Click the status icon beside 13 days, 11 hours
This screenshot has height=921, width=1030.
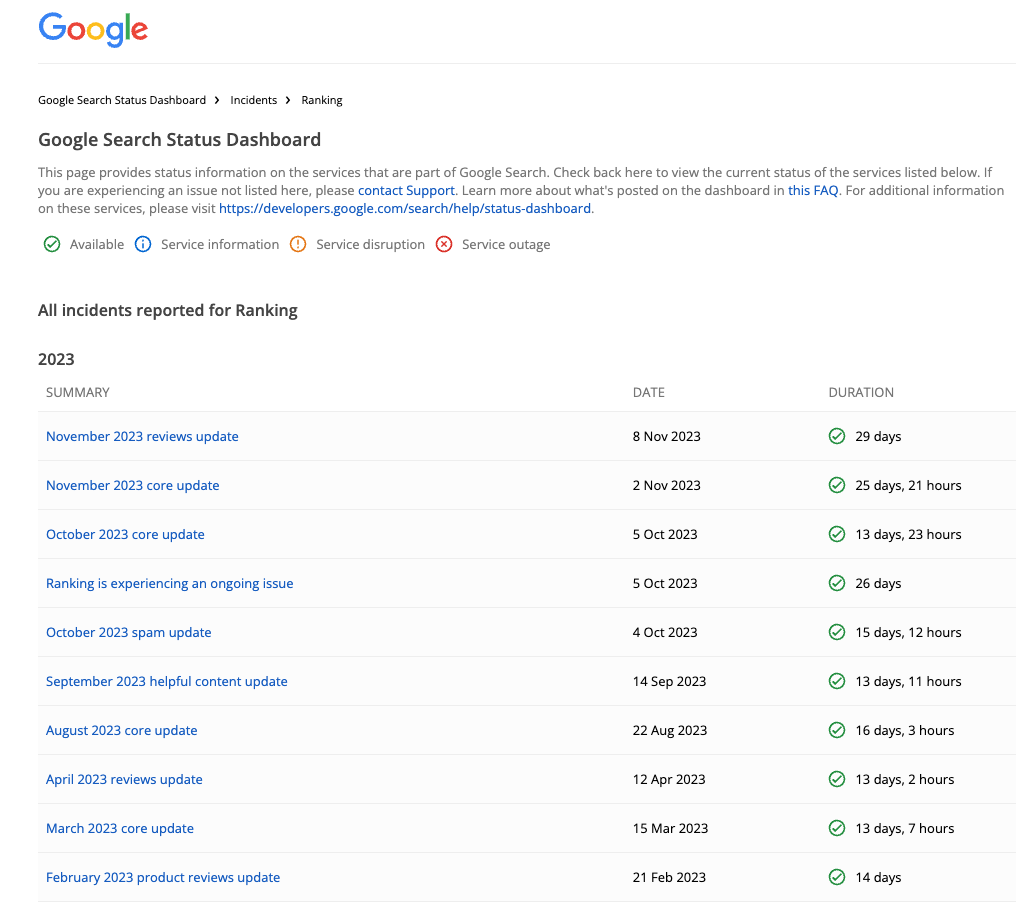837,681
